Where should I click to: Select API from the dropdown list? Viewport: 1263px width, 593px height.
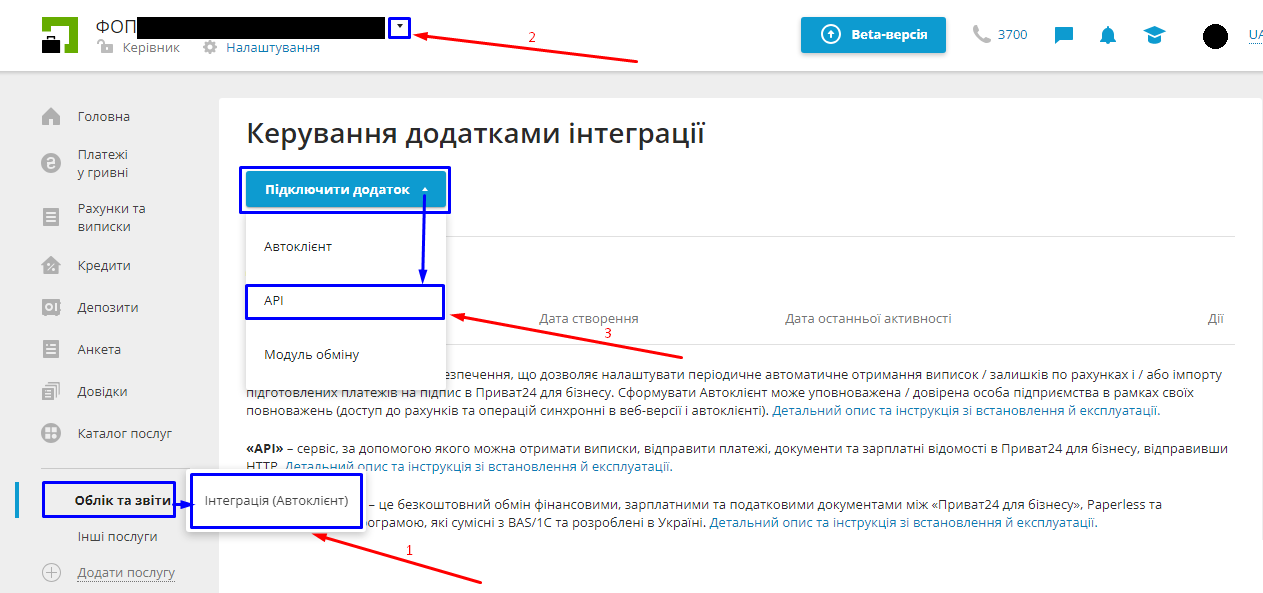pyautogui.click(x=345, y=302)
